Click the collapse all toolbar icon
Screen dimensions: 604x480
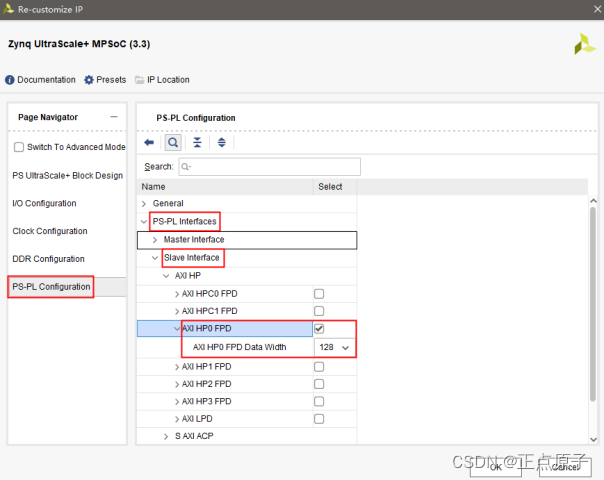tap(197, 143)
